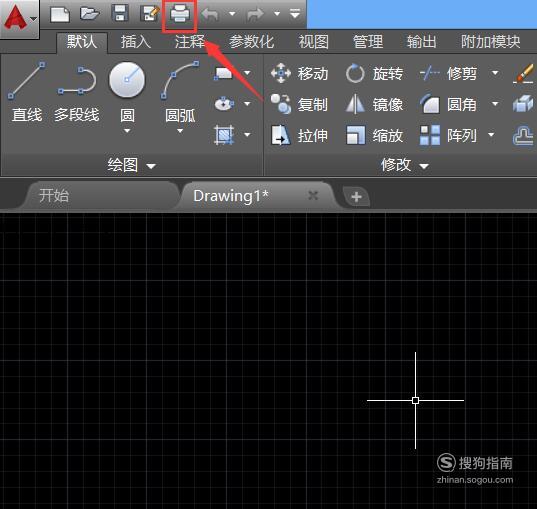This screenshot has height=509, width=537.
Task: Click the explode tool box icon
Action: tap(523, 104)
